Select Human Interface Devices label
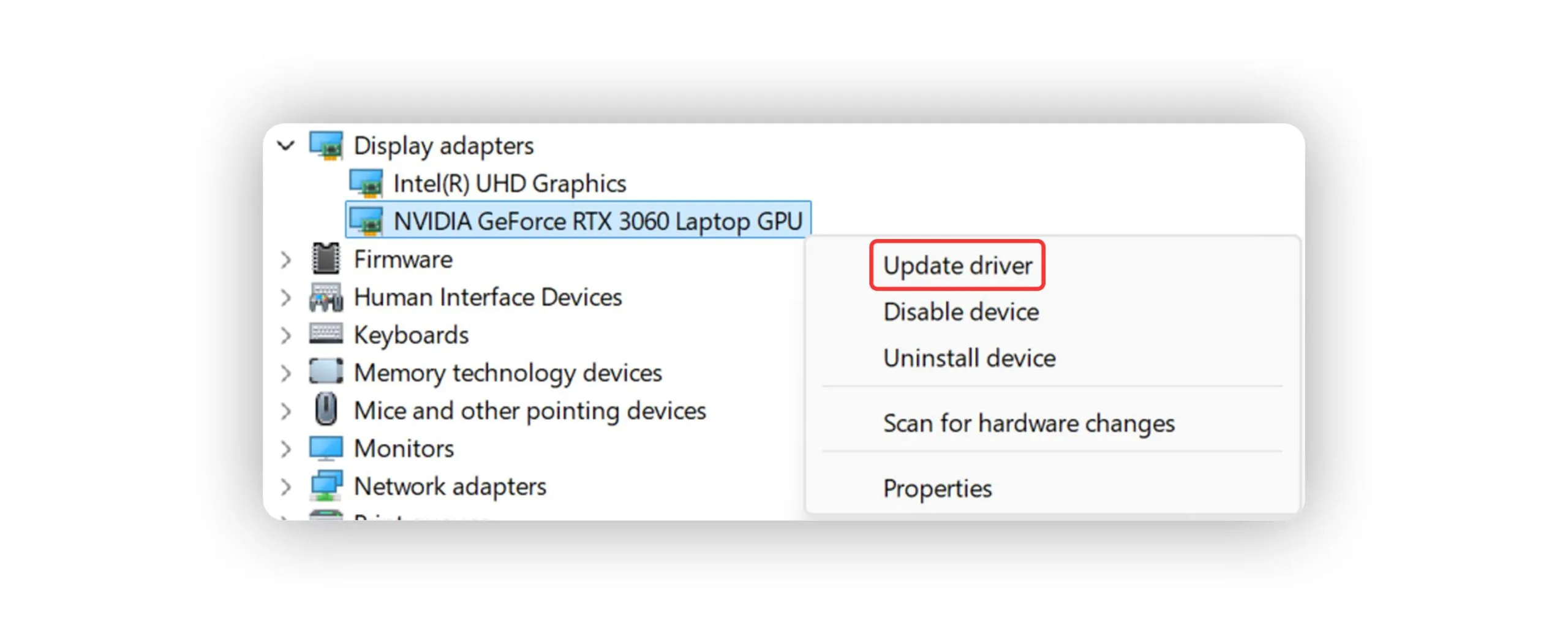This screenshot has height=644, width=1568. 488,297
